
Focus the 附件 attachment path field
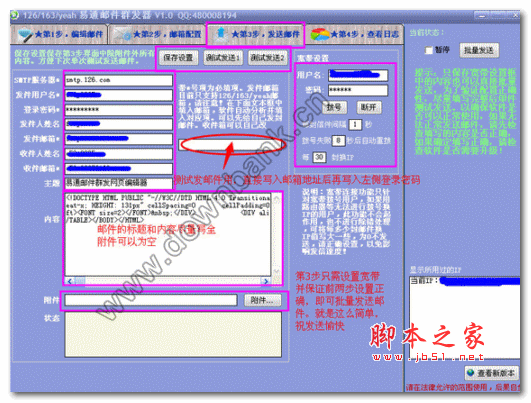tap(151, 300)
